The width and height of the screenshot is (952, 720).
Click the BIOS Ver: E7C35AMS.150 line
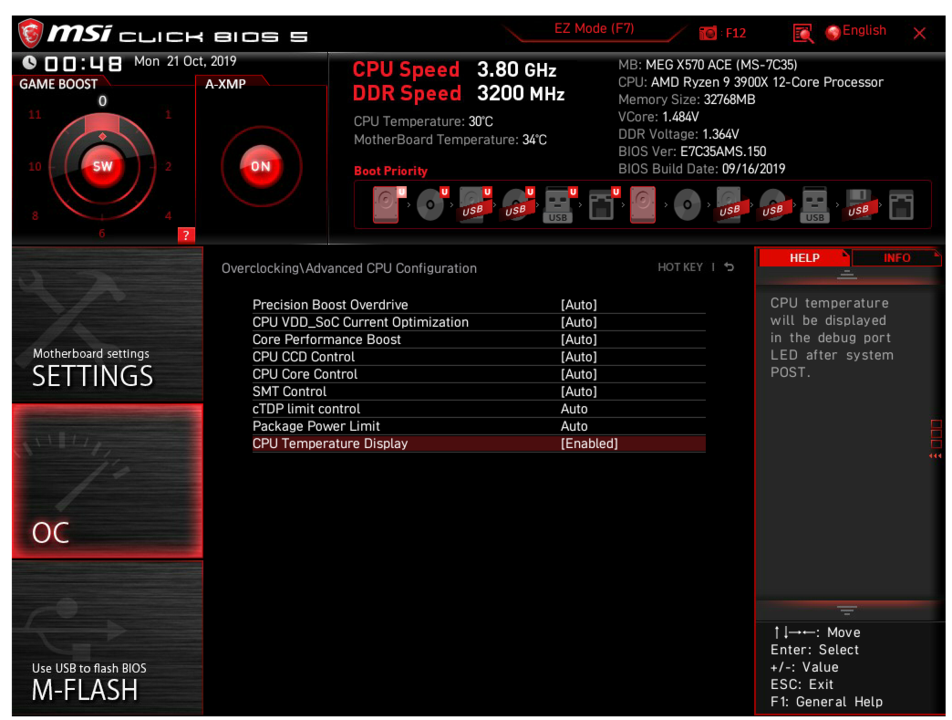(x=692, y=152)
